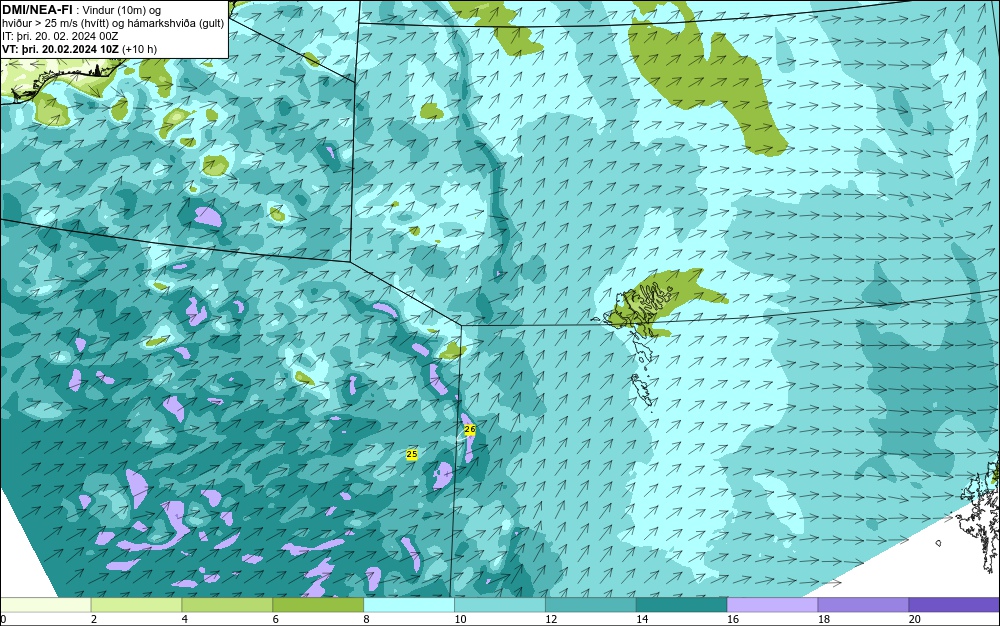1000x626 pixels.
Task: Select the 4–6 m/s green legend swatch
Action: click(x=228, y=605)
